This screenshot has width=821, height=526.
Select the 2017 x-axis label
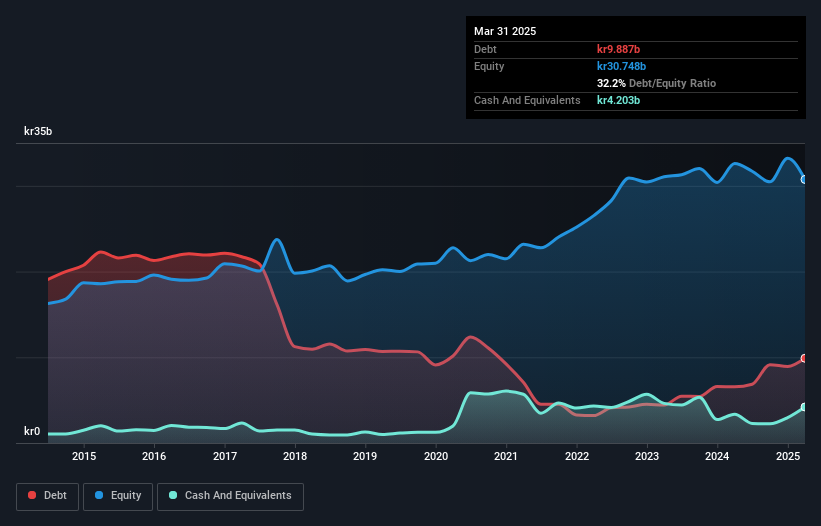(225, 456)
